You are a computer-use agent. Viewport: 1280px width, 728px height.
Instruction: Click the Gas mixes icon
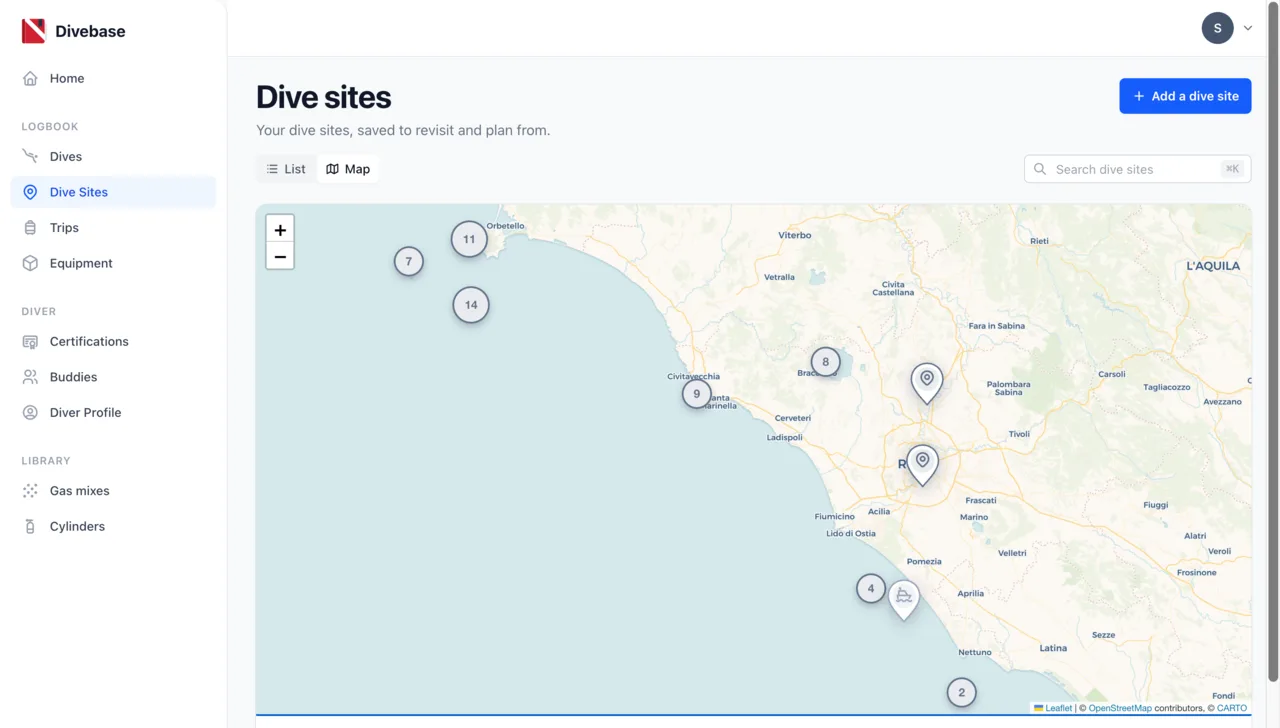pyautogui.click(x=30, y=491)
